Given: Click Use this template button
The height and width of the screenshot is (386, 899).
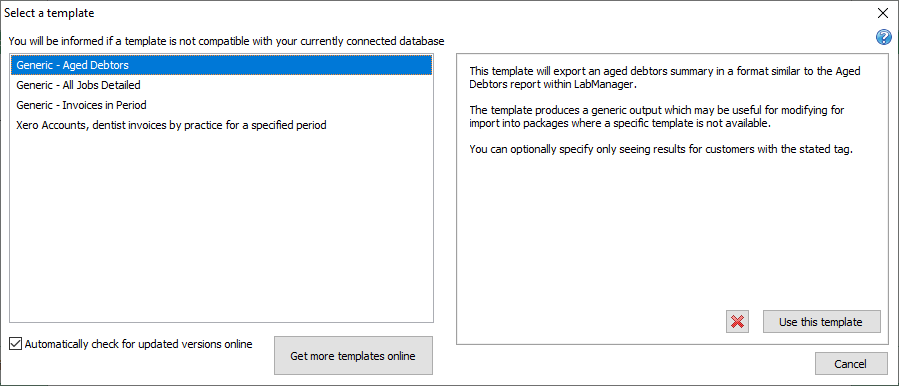Looking at the screenshot, I should (x=821, y=322).
